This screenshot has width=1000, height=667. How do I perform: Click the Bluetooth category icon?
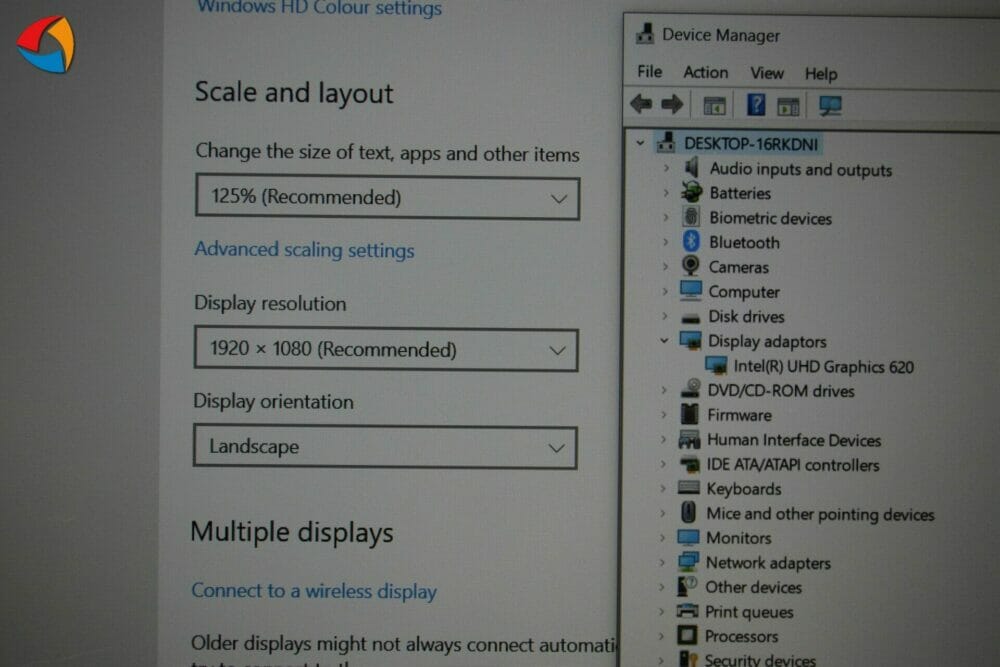(x=691, y=241)
